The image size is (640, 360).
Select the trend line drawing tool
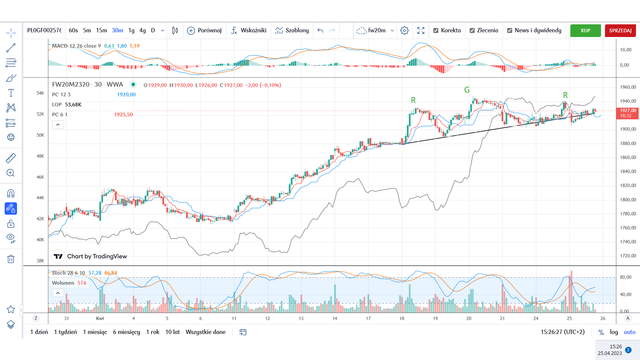pyautogui.click(x=11, y=48)
